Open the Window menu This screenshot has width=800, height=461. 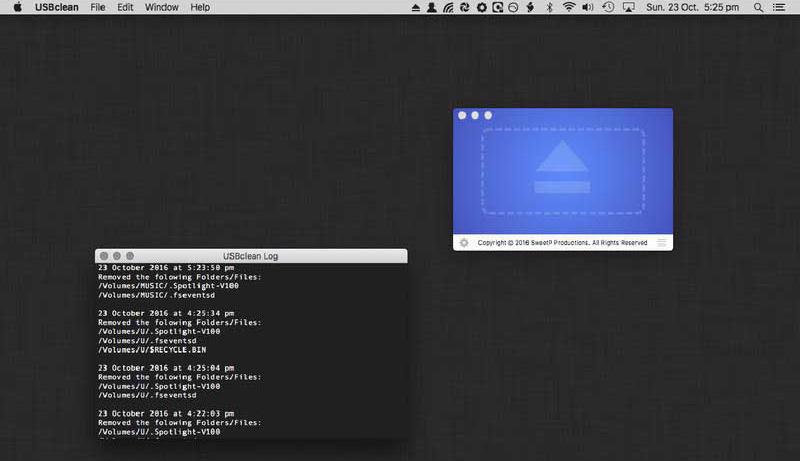point(161,7)
